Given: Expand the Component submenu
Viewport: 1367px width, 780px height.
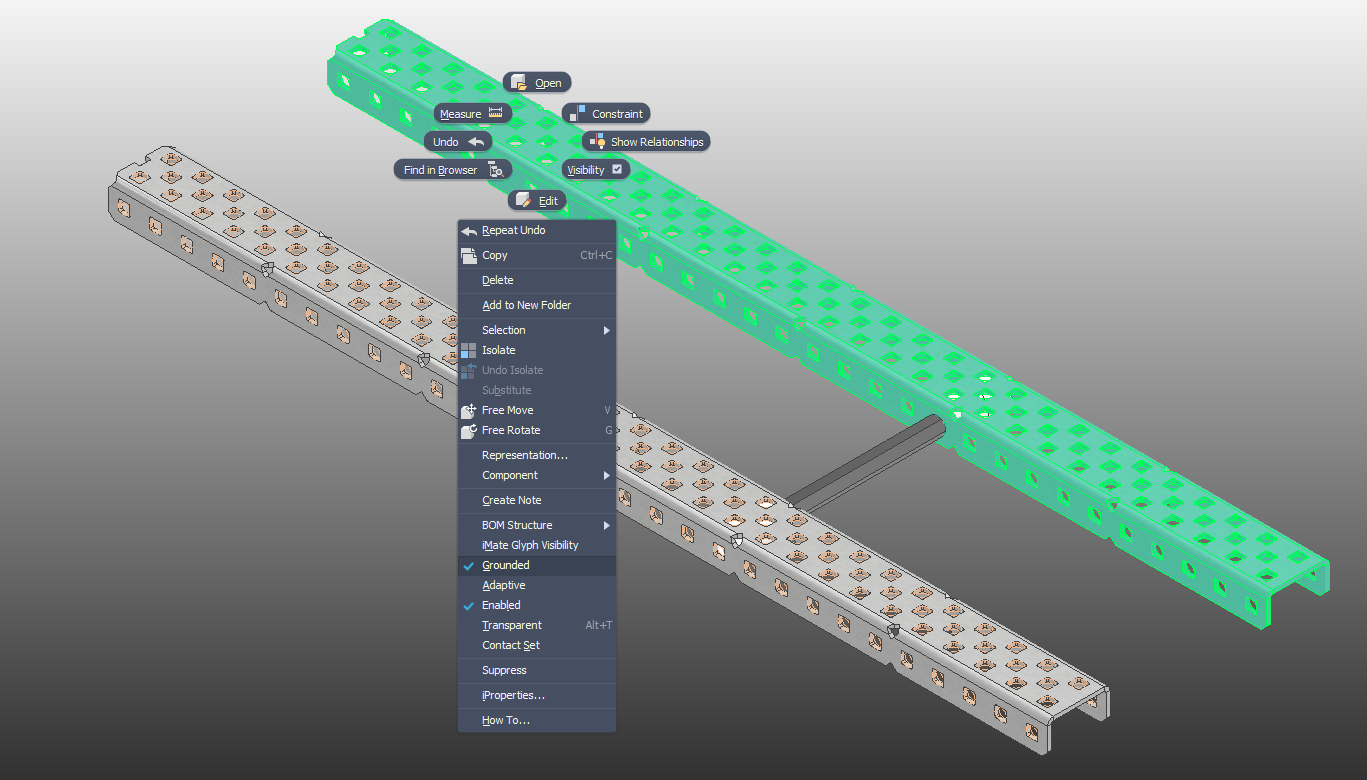Looking at the screenshot, I should [x=537, y=475].
